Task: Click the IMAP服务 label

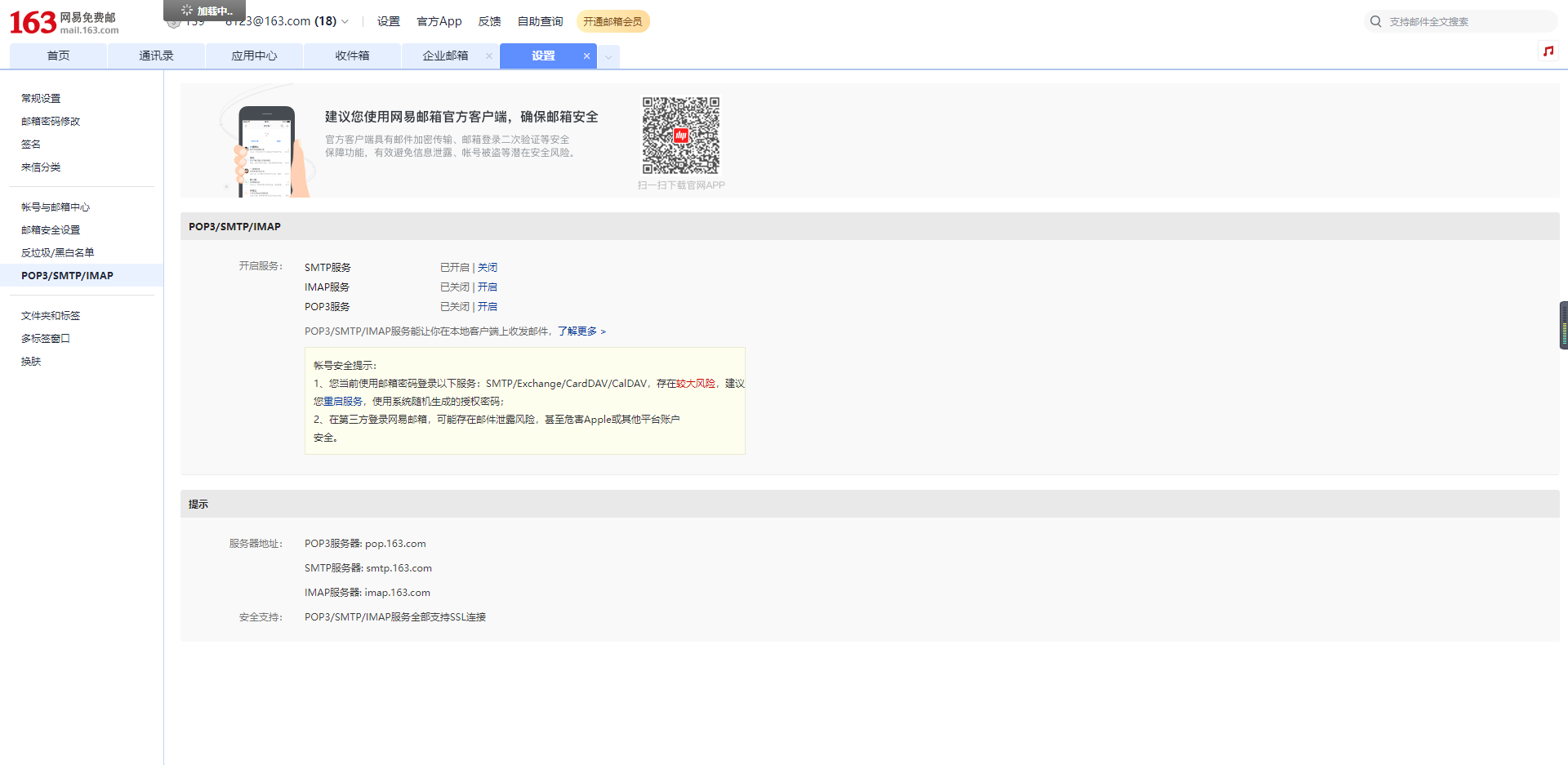Action: [327, 287]
